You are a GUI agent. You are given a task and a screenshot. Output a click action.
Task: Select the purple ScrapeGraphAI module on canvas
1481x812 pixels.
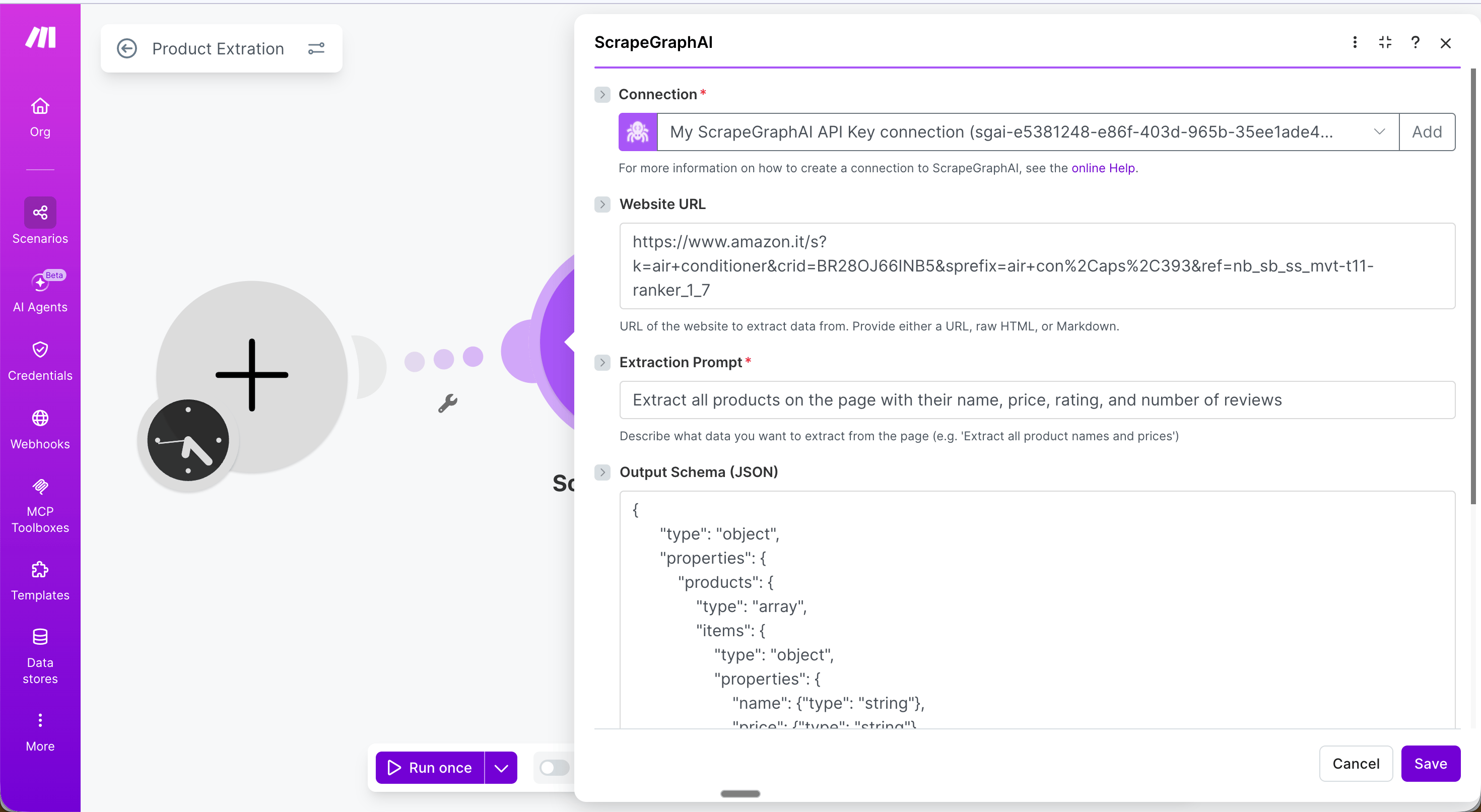553,342
